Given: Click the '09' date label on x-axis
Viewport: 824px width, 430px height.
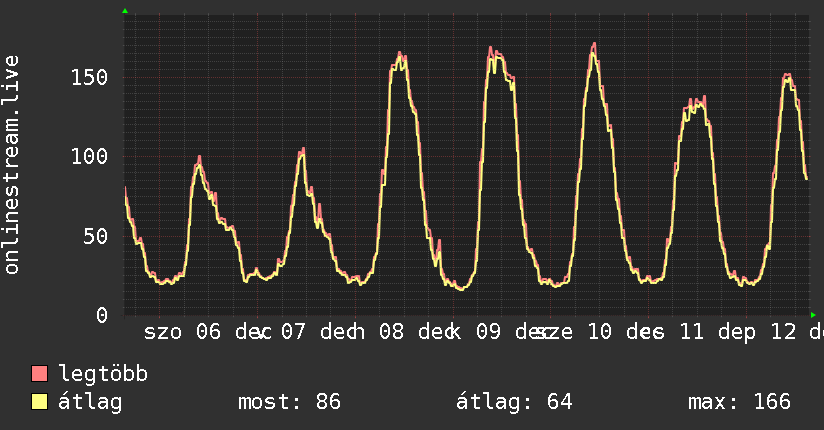Looking at the screenshot, I should pyautogui.click(x=489, y=332).
